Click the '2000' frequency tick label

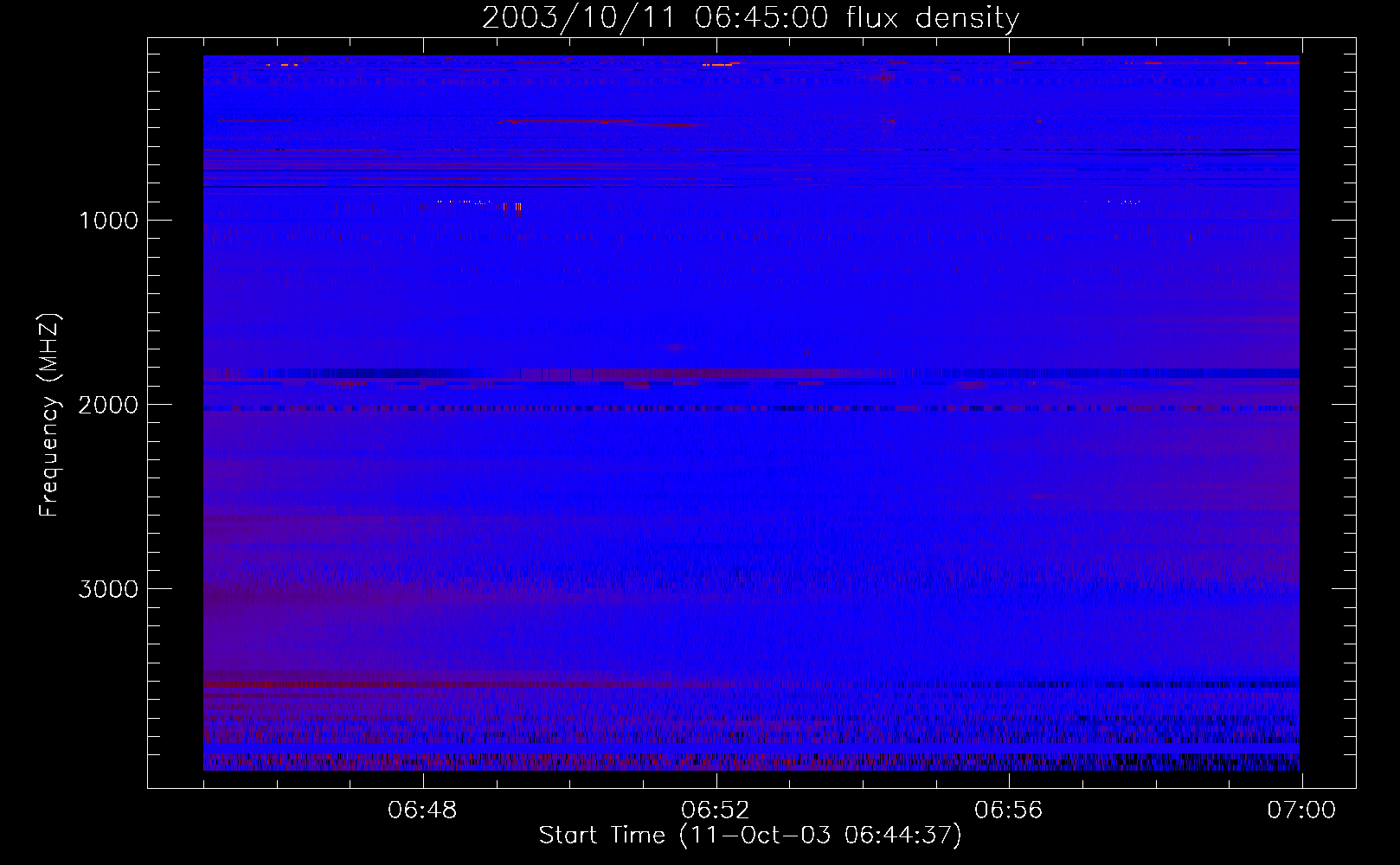tap(108, 405)
